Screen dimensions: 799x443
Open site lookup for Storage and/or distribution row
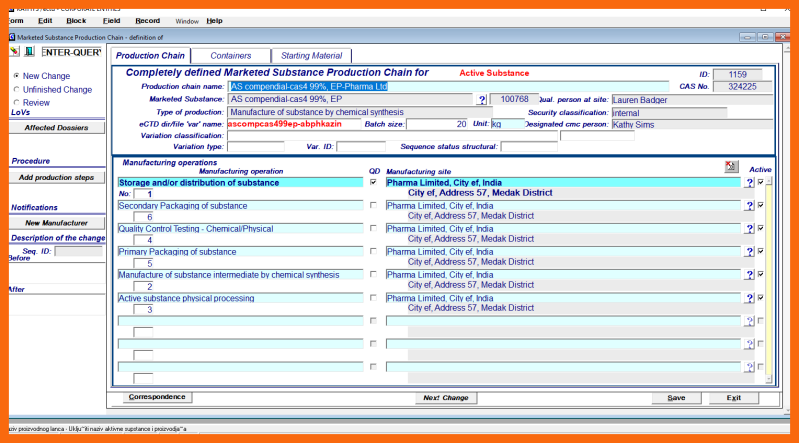point(749,183)
